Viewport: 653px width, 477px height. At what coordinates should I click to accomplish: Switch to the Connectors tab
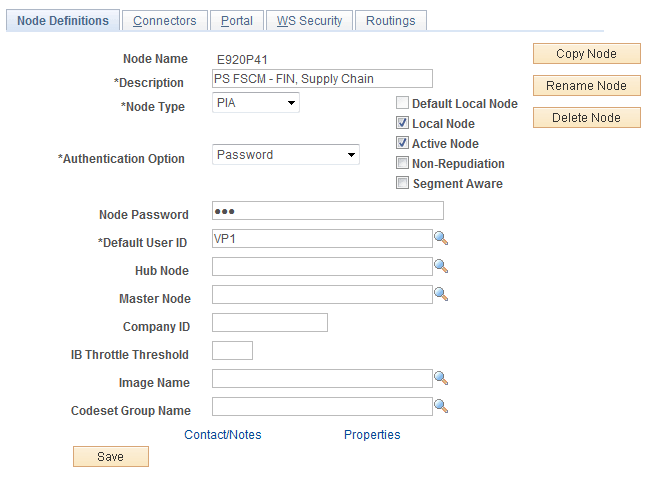164,20
